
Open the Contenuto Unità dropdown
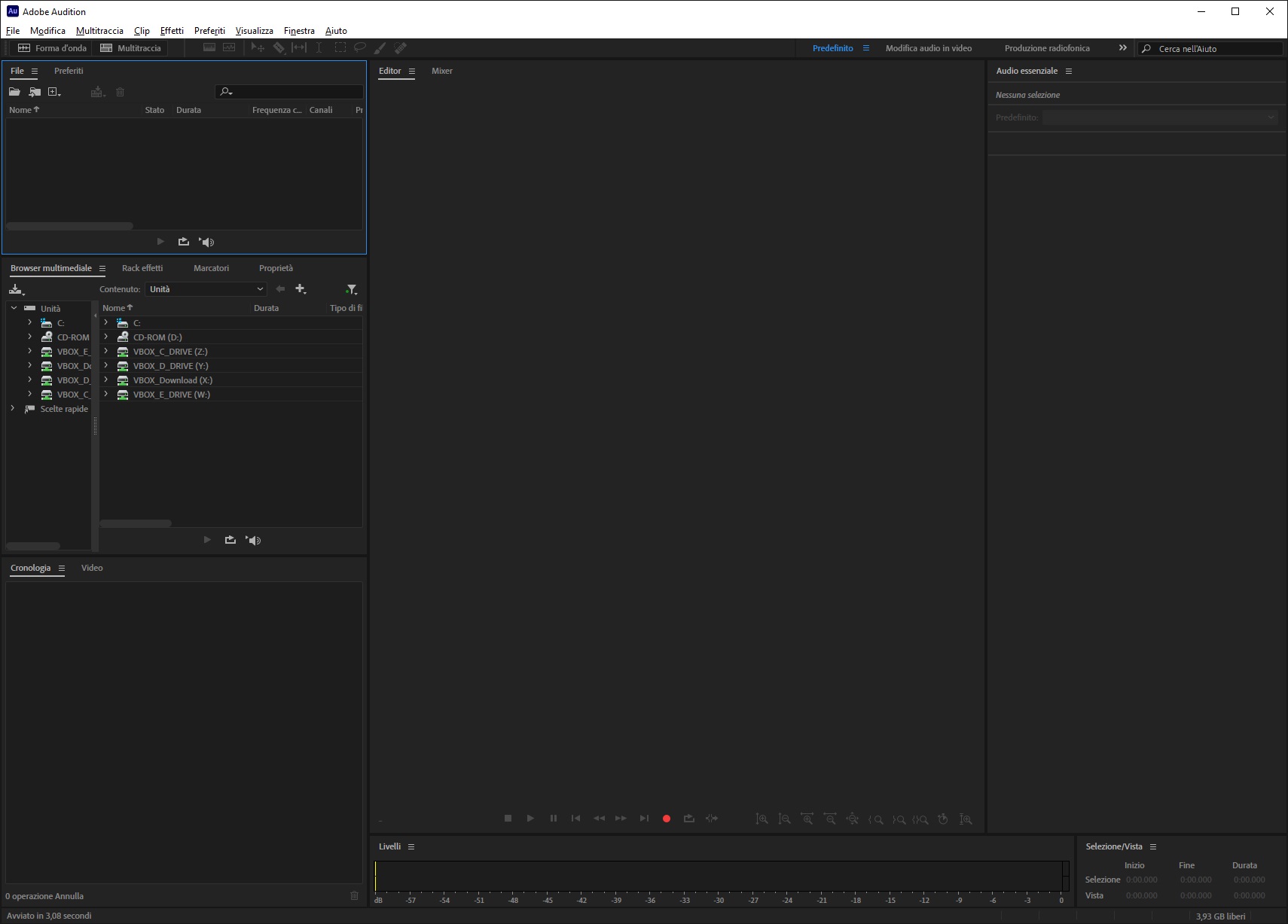click(206, 289)
